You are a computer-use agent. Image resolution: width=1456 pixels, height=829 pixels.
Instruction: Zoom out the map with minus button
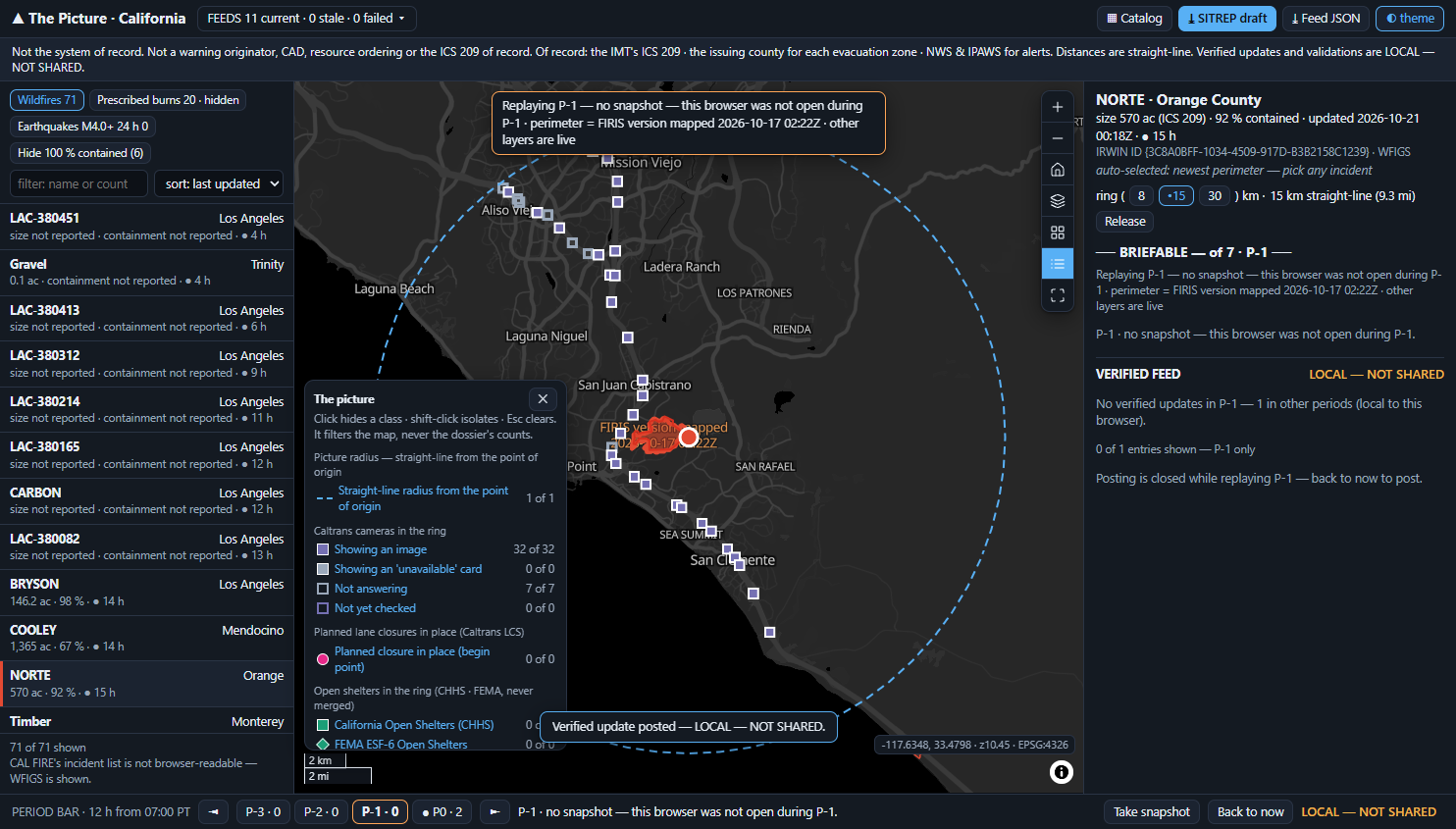coord(1057,138)
